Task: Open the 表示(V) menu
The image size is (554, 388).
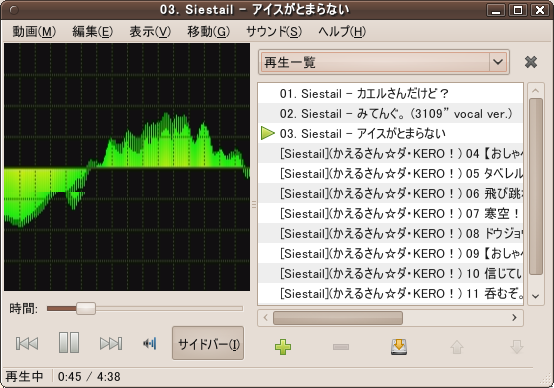Action: coord(150,32)
